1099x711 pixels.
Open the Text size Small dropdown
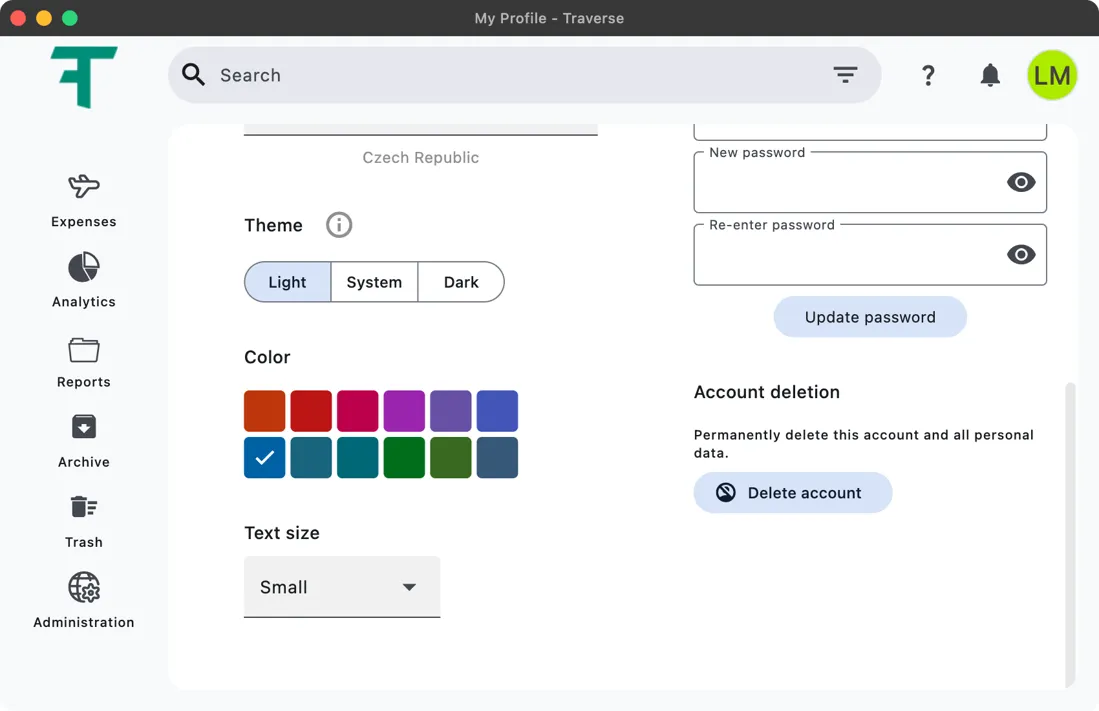point(342,587)
